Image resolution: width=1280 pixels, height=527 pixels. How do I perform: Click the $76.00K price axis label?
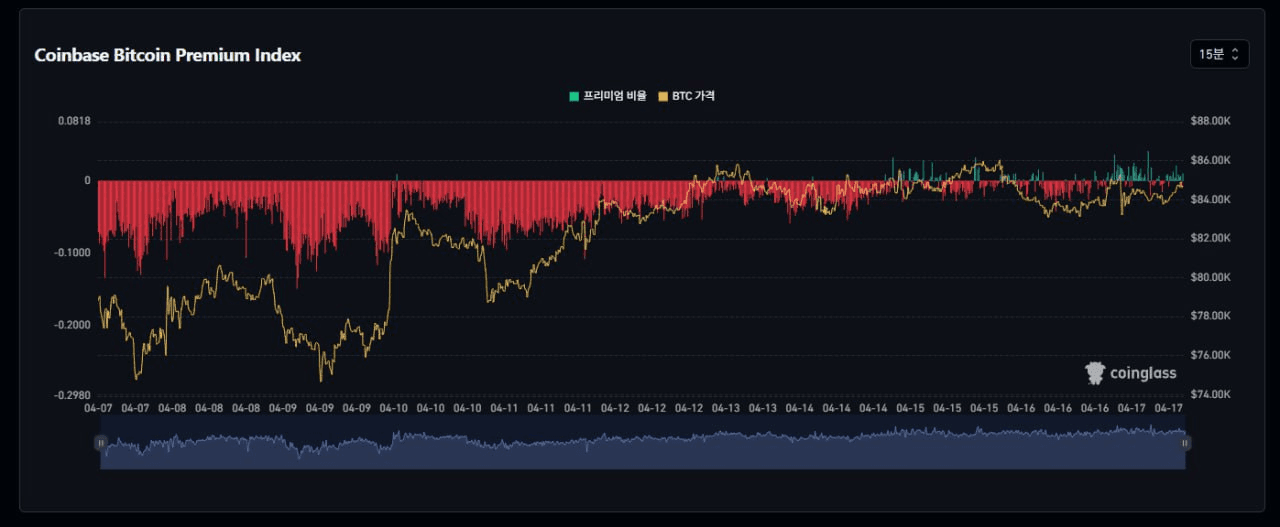pyautogui.click(x=1209, y=355)
